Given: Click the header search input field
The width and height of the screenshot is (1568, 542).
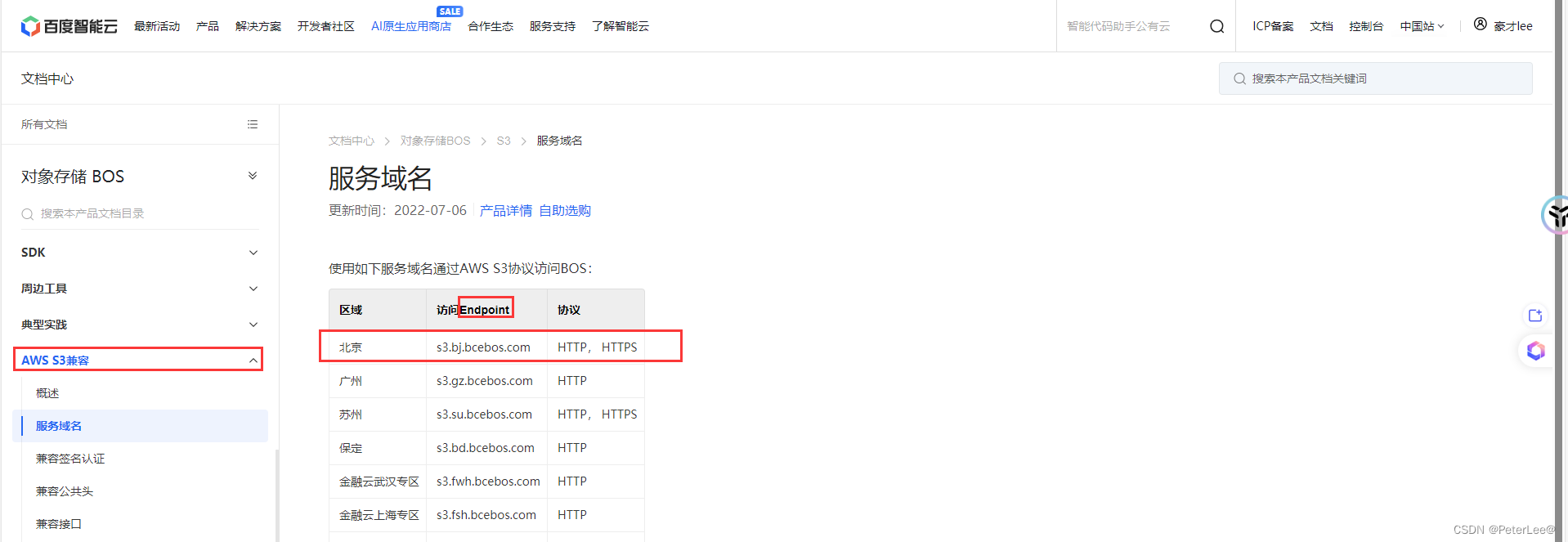Looking at the screenshot, I should tap(1132, 26).
